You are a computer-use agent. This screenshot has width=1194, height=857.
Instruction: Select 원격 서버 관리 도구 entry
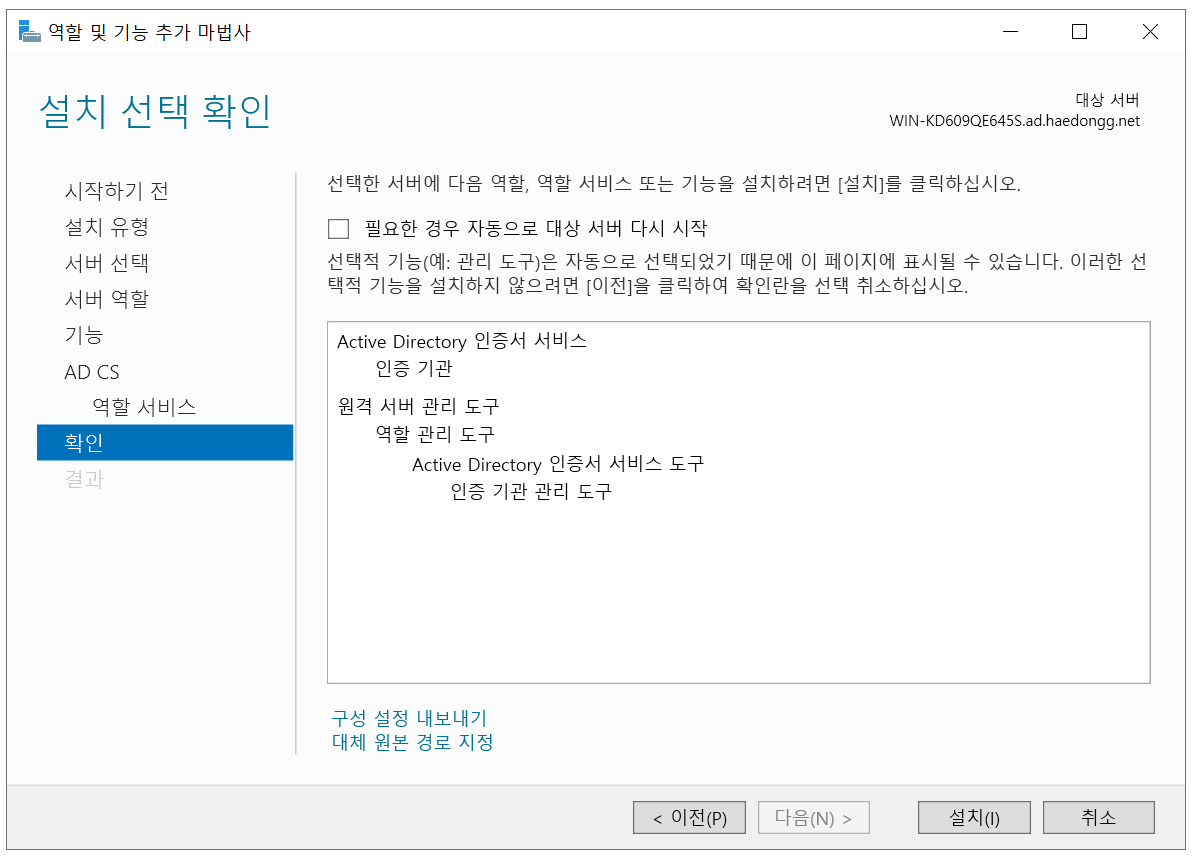418,406
